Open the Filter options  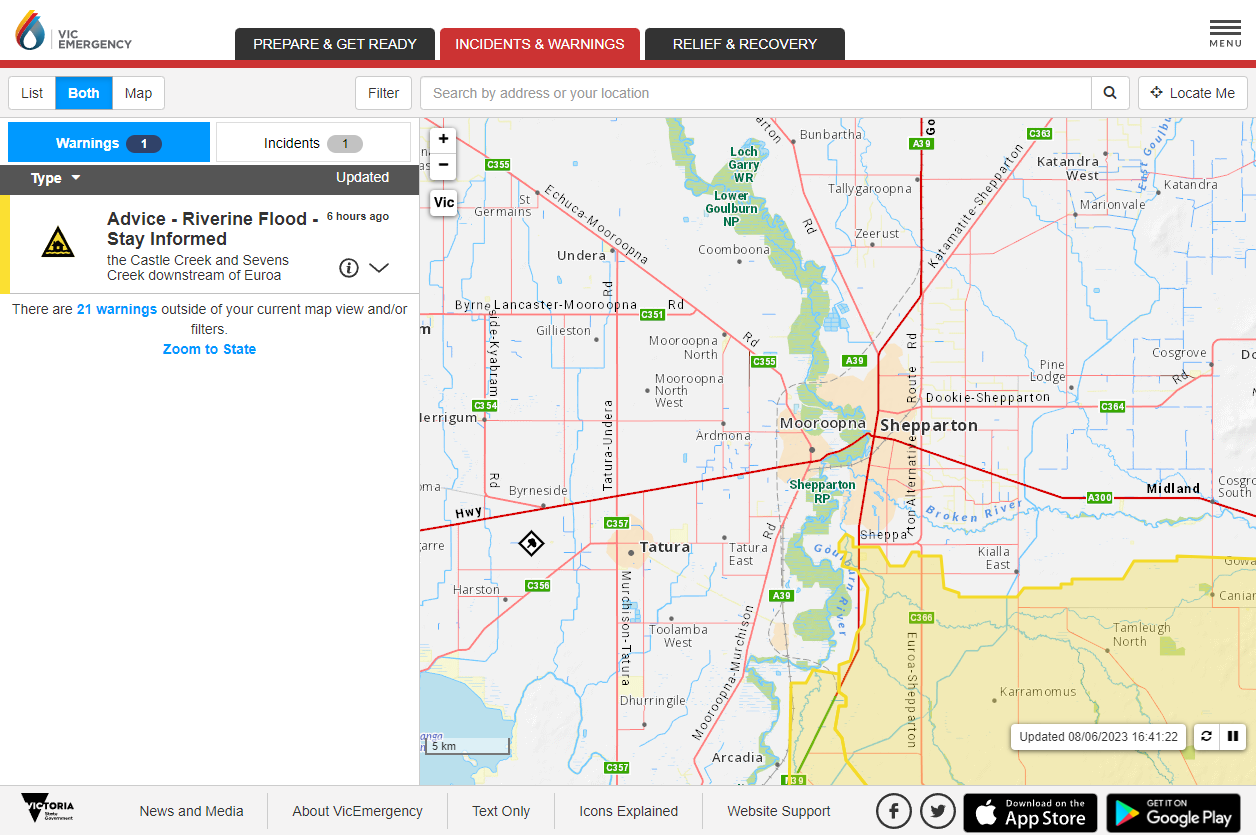pos(383,93)
